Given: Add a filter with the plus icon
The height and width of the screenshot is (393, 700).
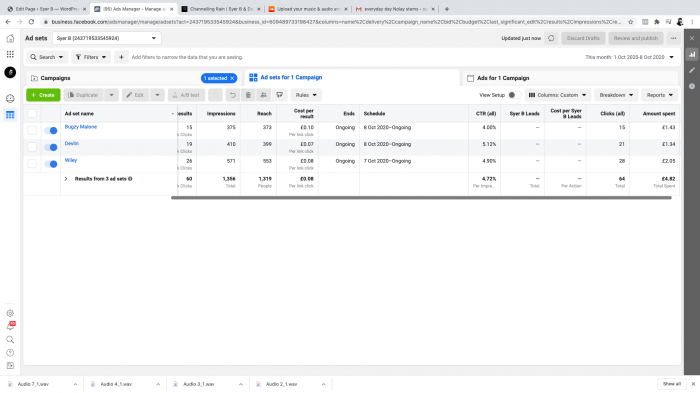Looking at the screenshot, I should coord(121,57).
